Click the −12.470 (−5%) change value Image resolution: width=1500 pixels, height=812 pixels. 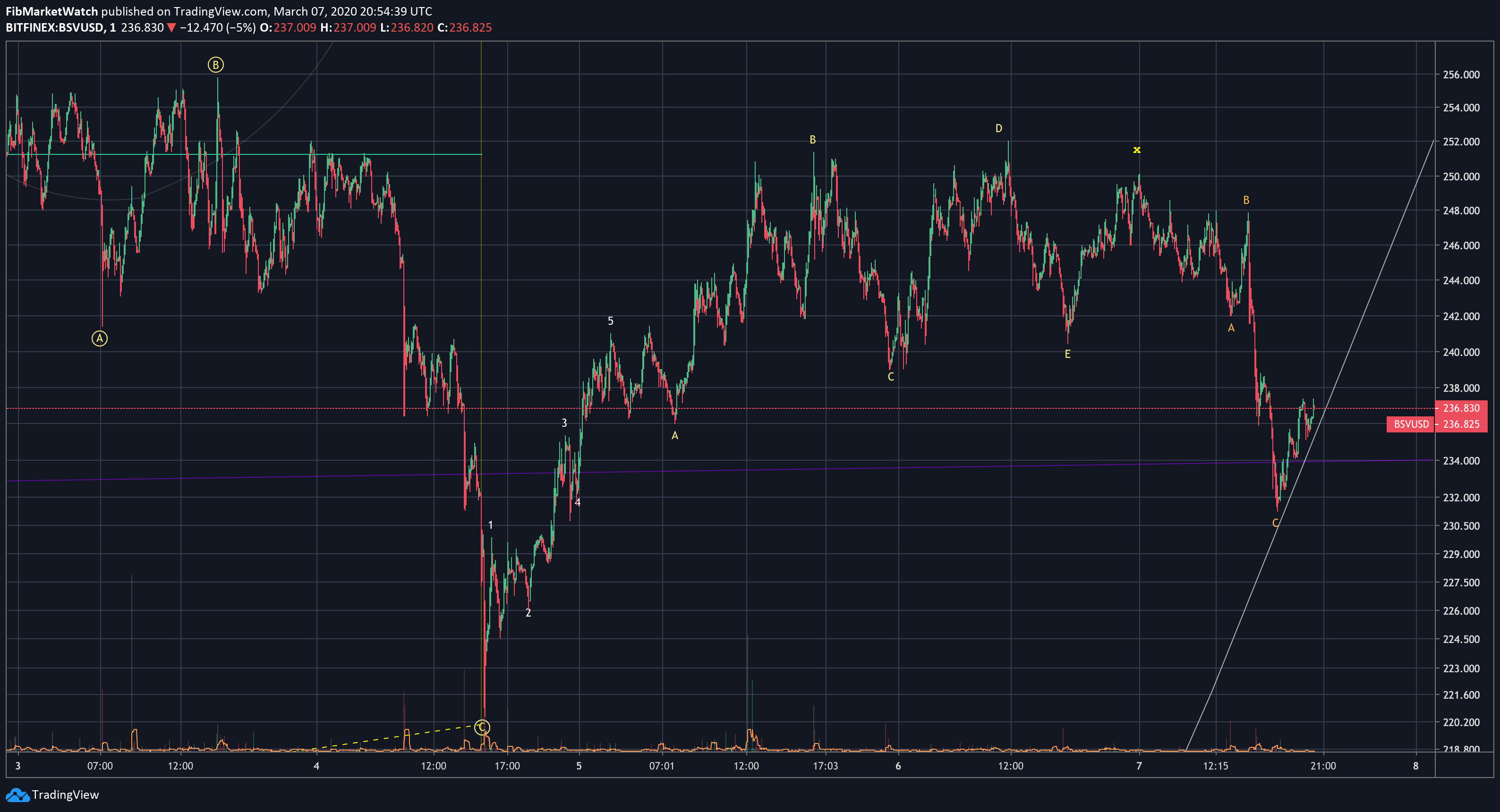click(218, 27)
